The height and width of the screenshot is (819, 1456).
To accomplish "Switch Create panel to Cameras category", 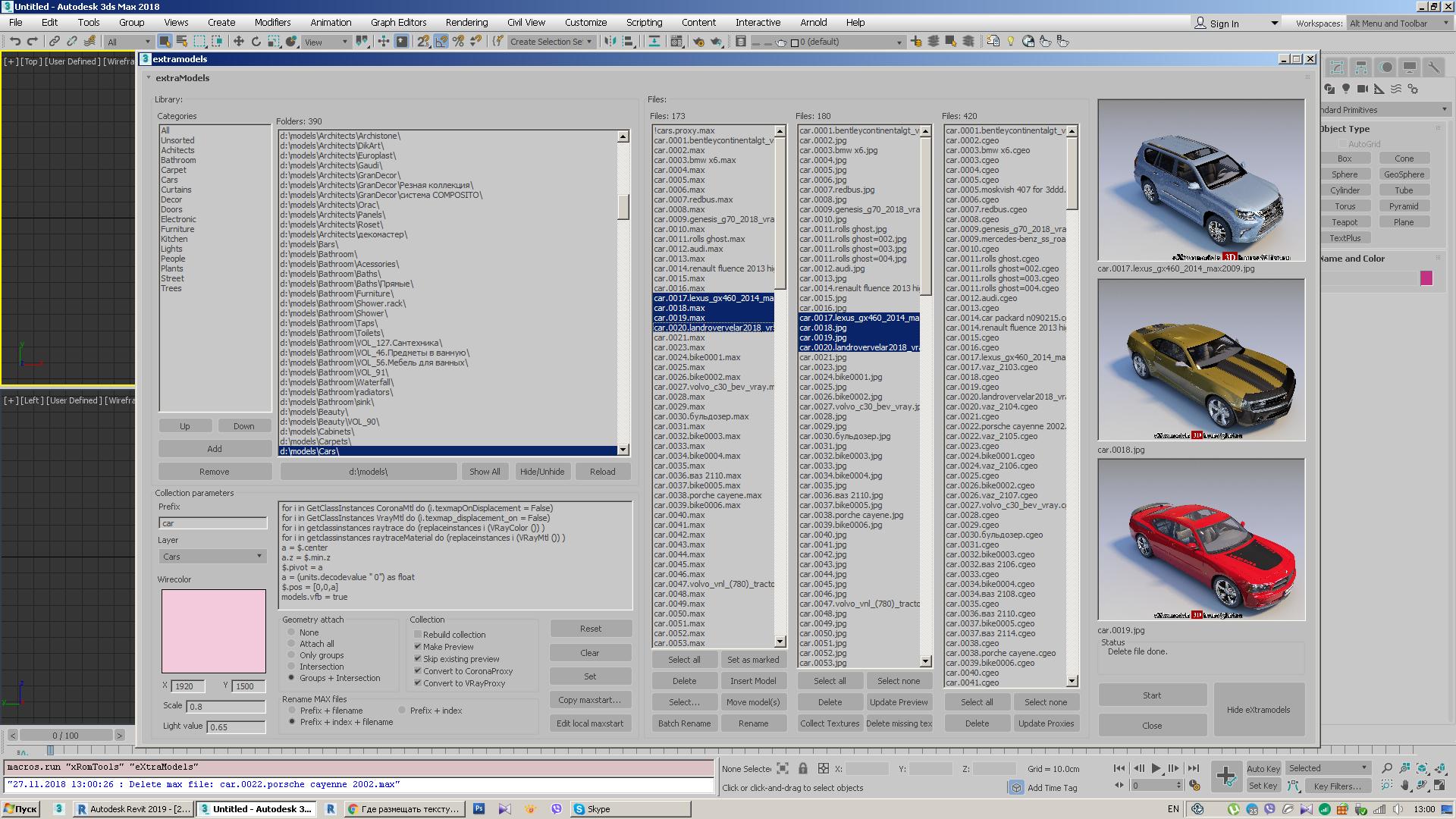I will [1363, 89].
